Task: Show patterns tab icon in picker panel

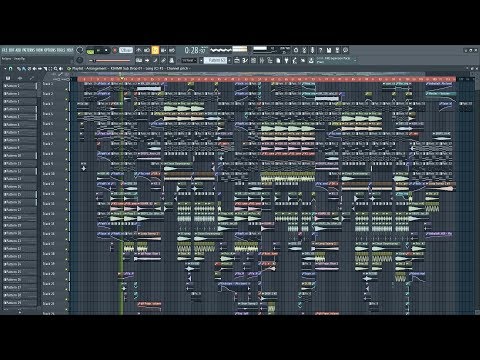Action: [8, 78]
